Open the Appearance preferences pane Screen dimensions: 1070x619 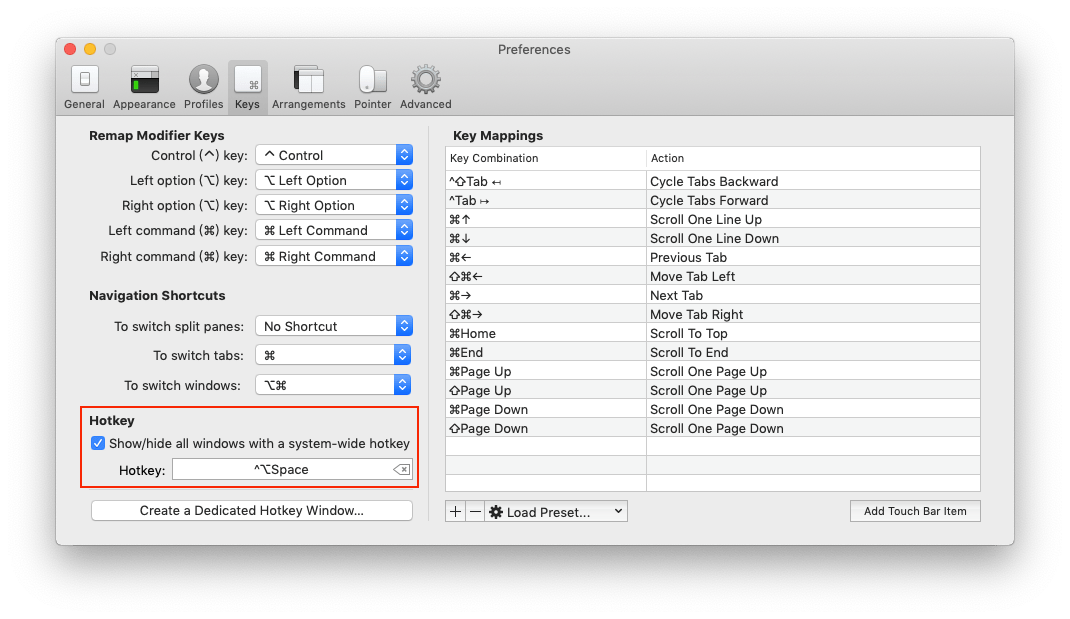coord(144,87)
